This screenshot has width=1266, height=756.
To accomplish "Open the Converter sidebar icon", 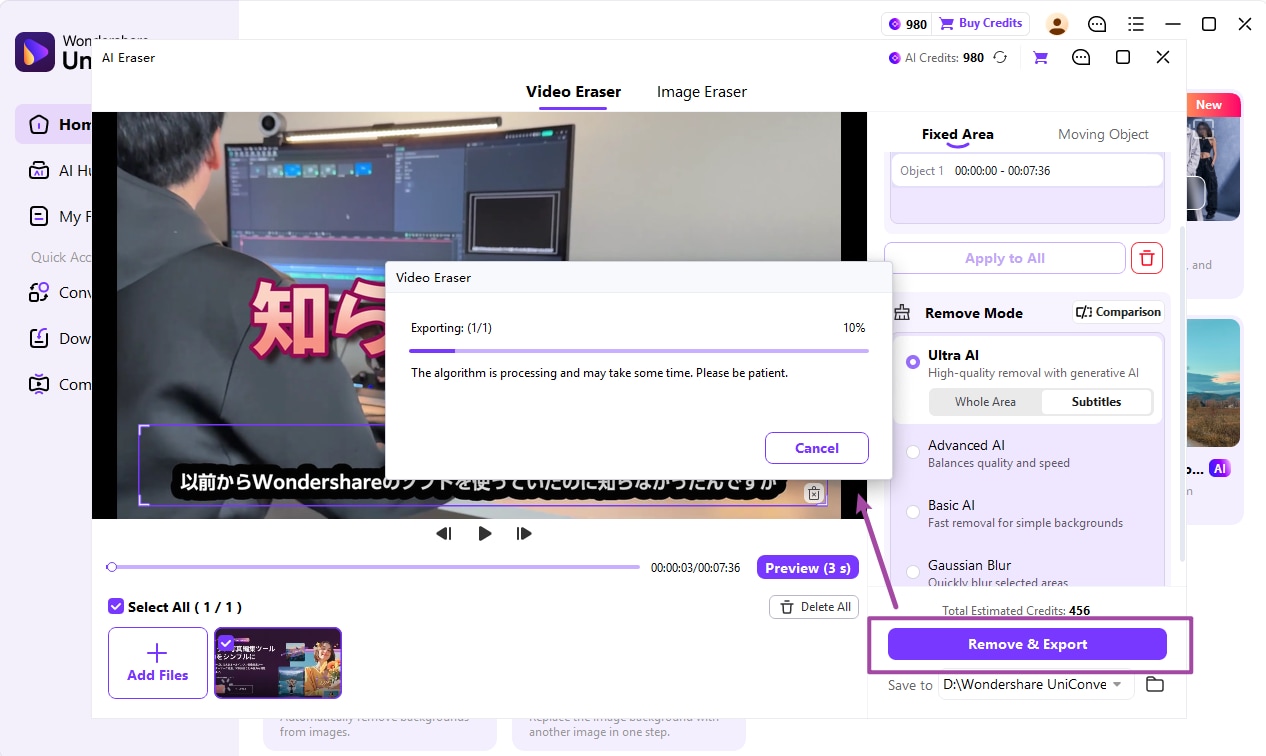I will pos(39,293).
